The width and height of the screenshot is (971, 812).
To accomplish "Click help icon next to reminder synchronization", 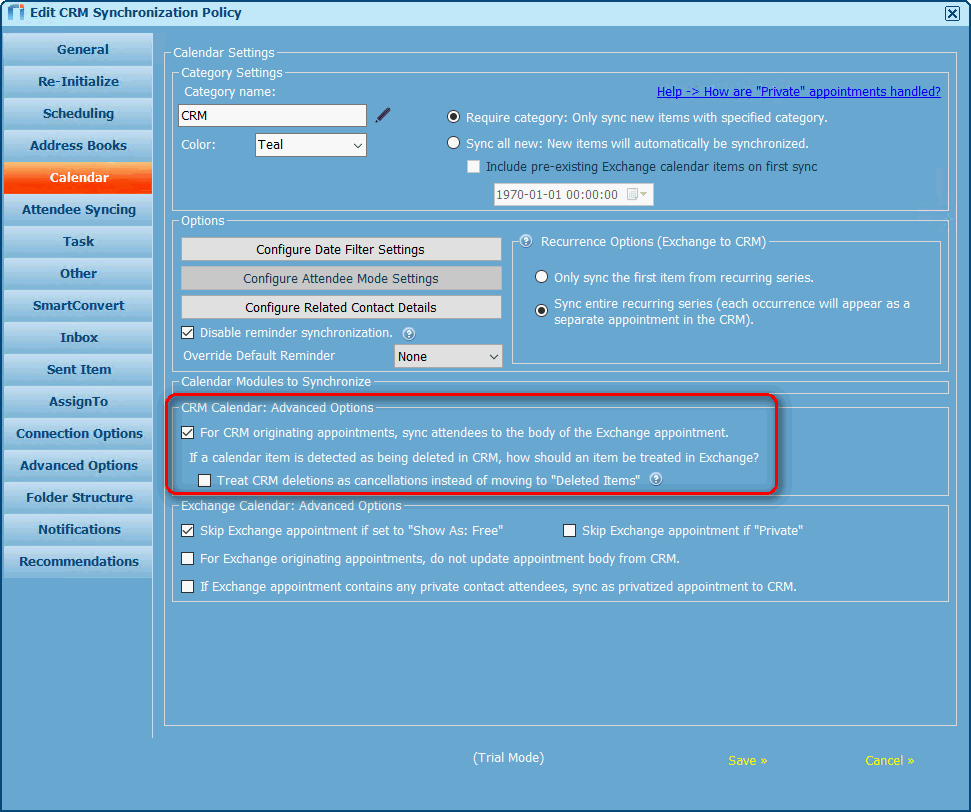I will coord(409,334).
